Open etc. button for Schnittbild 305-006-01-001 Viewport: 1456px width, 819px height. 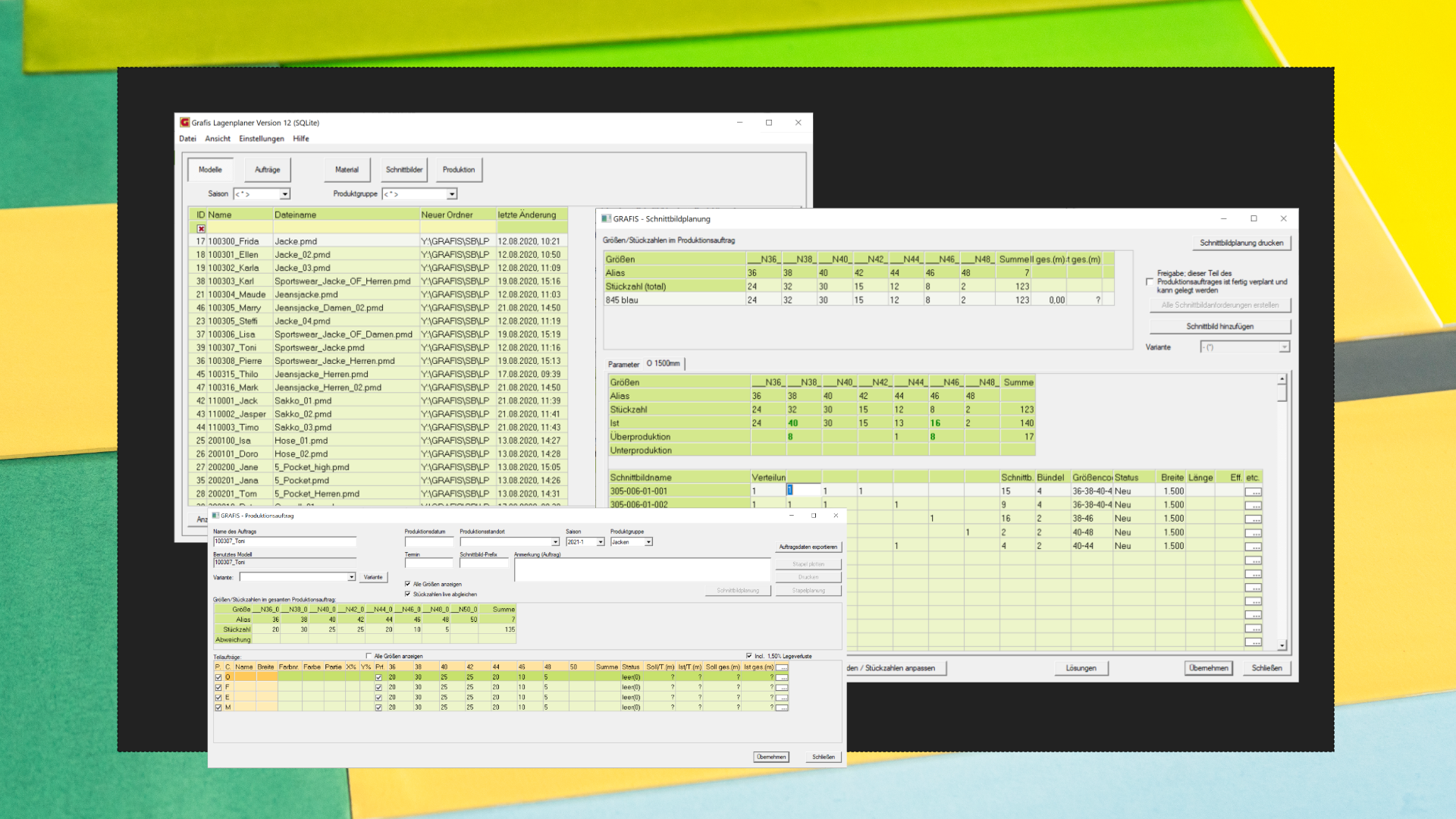1253,491
